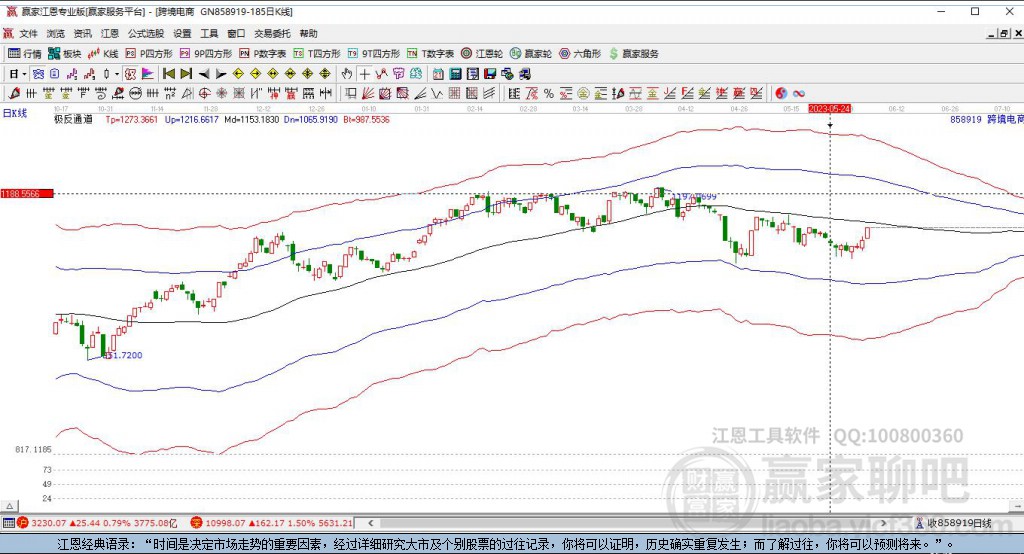
Task: Click the Shanghai index 3230.07 status
Action: tap(97, 523)
